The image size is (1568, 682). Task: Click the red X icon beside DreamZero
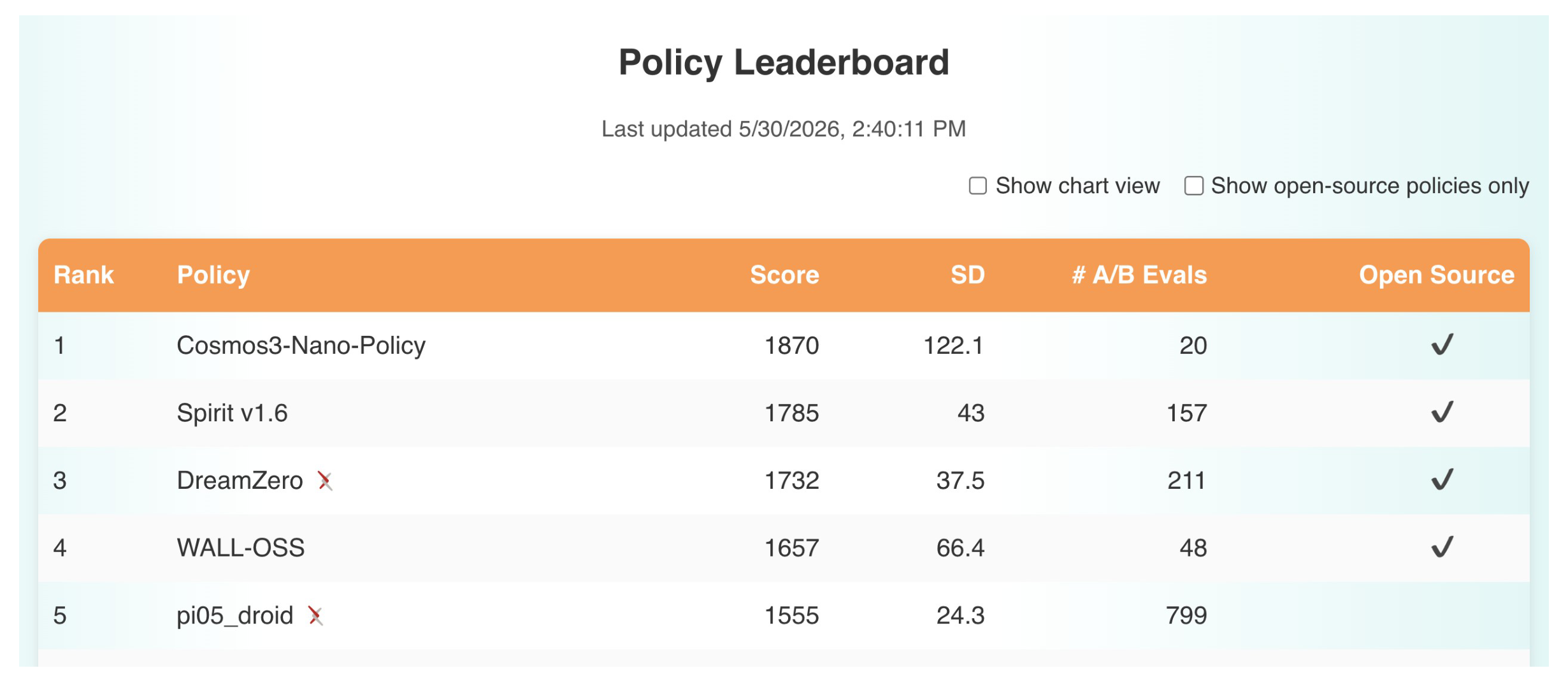[326, 481]
